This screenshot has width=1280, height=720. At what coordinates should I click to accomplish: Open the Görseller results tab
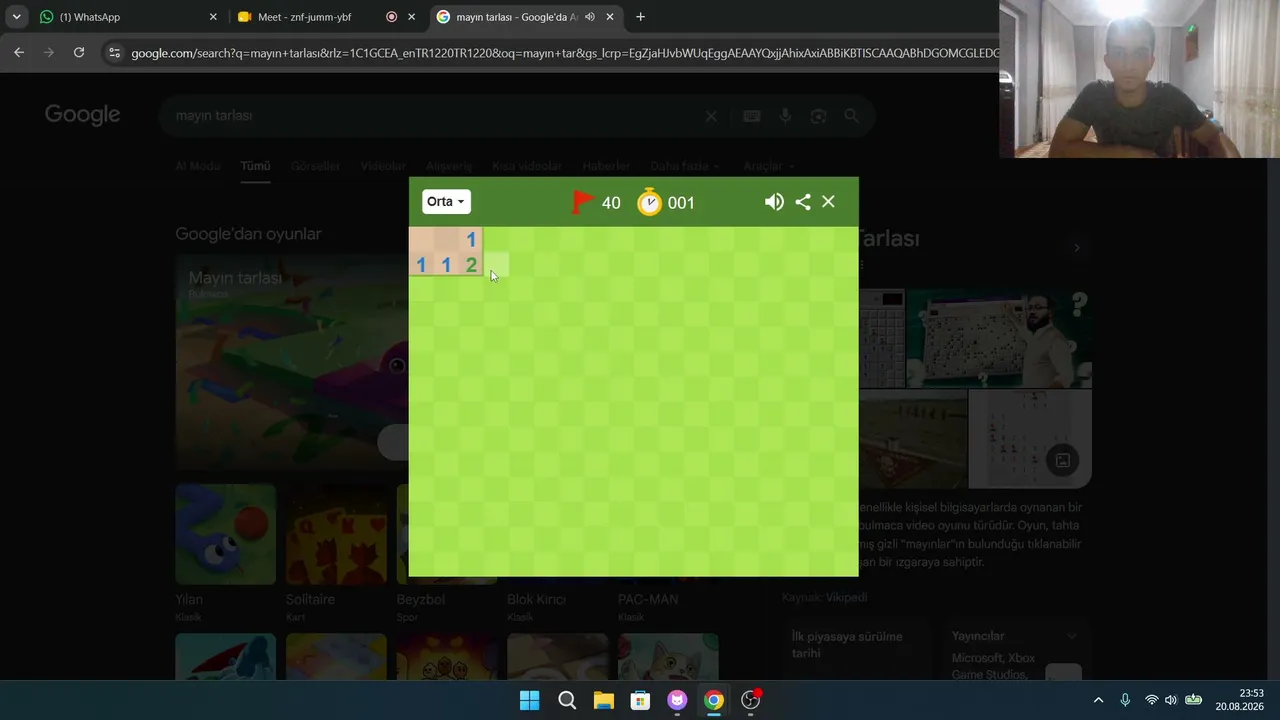tap(315, 166)
